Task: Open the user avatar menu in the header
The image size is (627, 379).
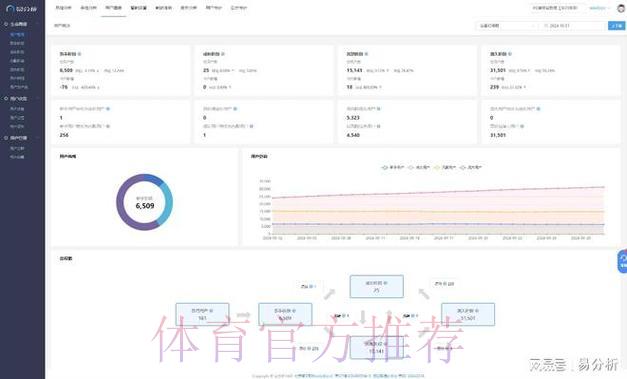Action: click(x=621, y=8)
